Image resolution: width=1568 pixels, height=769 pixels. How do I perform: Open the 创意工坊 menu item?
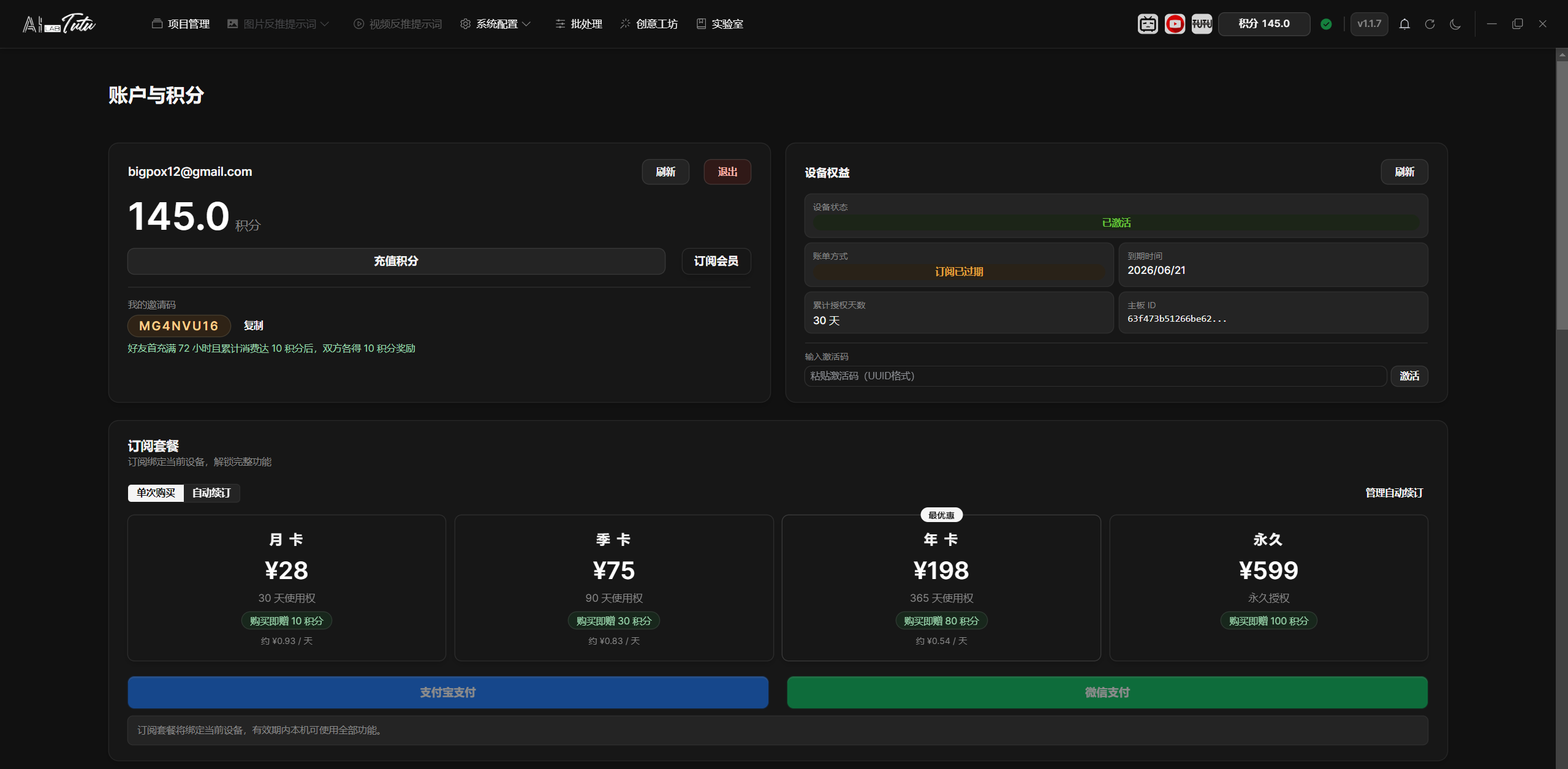click(649, 24)
